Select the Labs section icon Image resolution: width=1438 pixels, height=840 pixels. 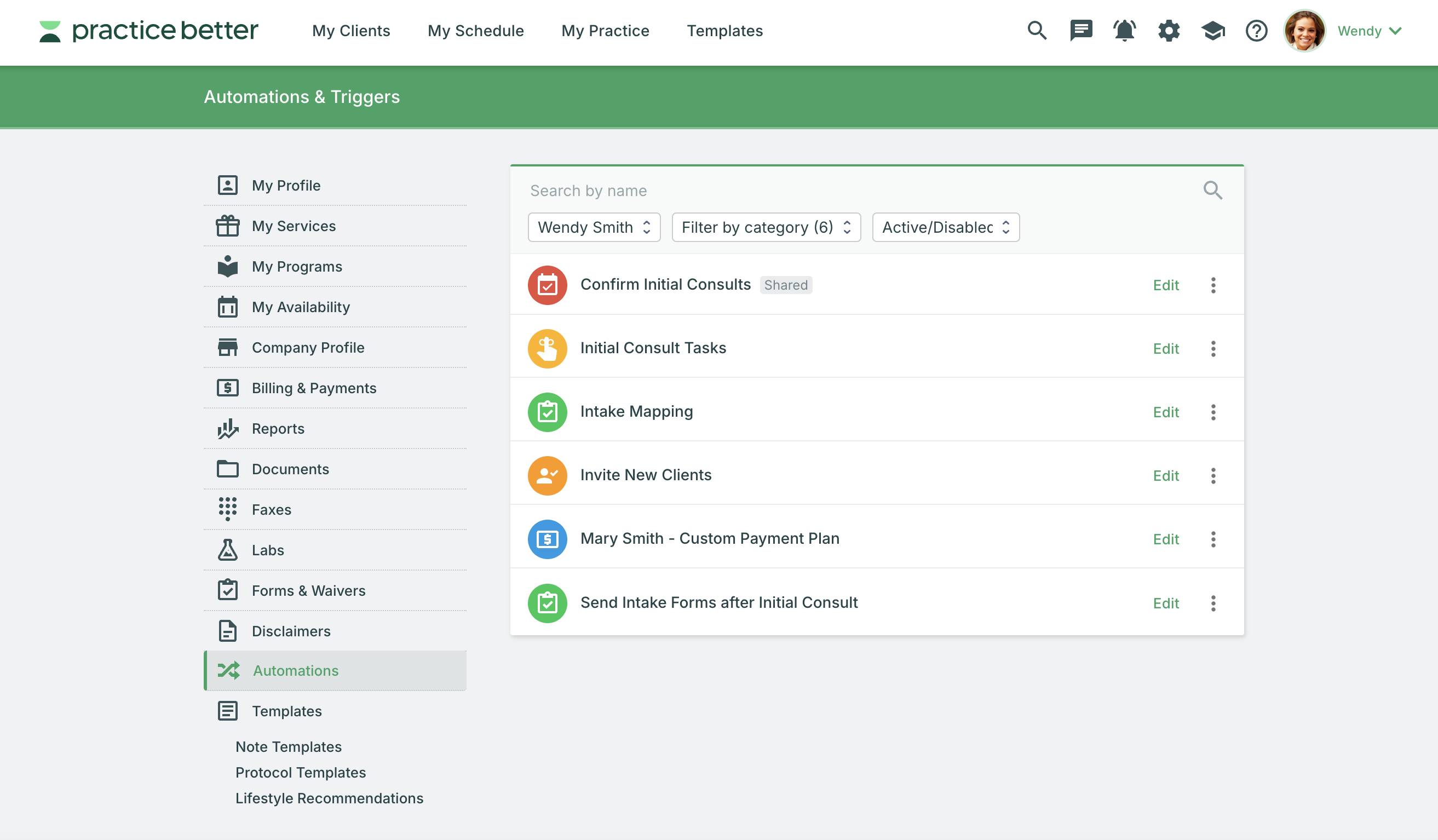pyautogui.click(x=228, y=550)
